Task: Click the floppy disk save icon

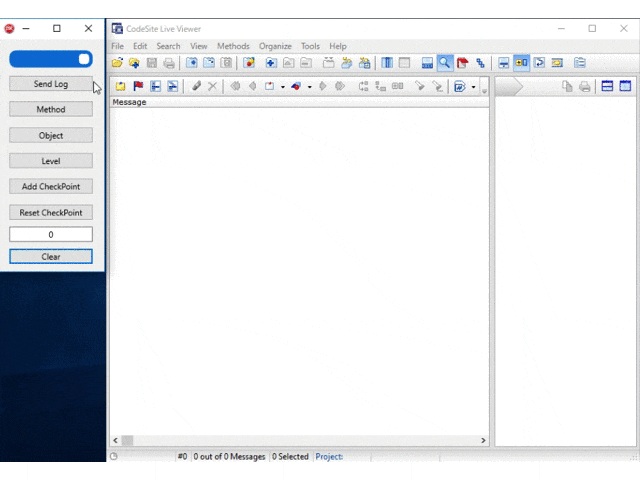Action: point(152,63)
